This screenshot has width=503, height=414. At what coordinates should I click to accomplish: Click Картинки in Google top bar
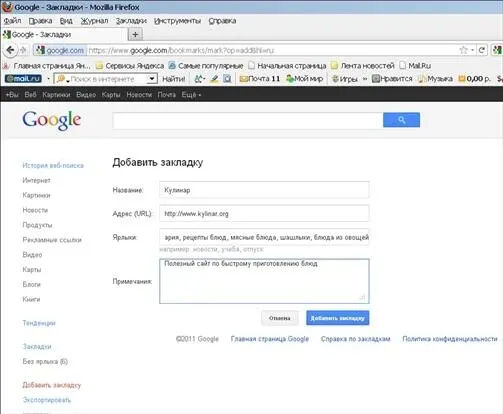[56, 95]
